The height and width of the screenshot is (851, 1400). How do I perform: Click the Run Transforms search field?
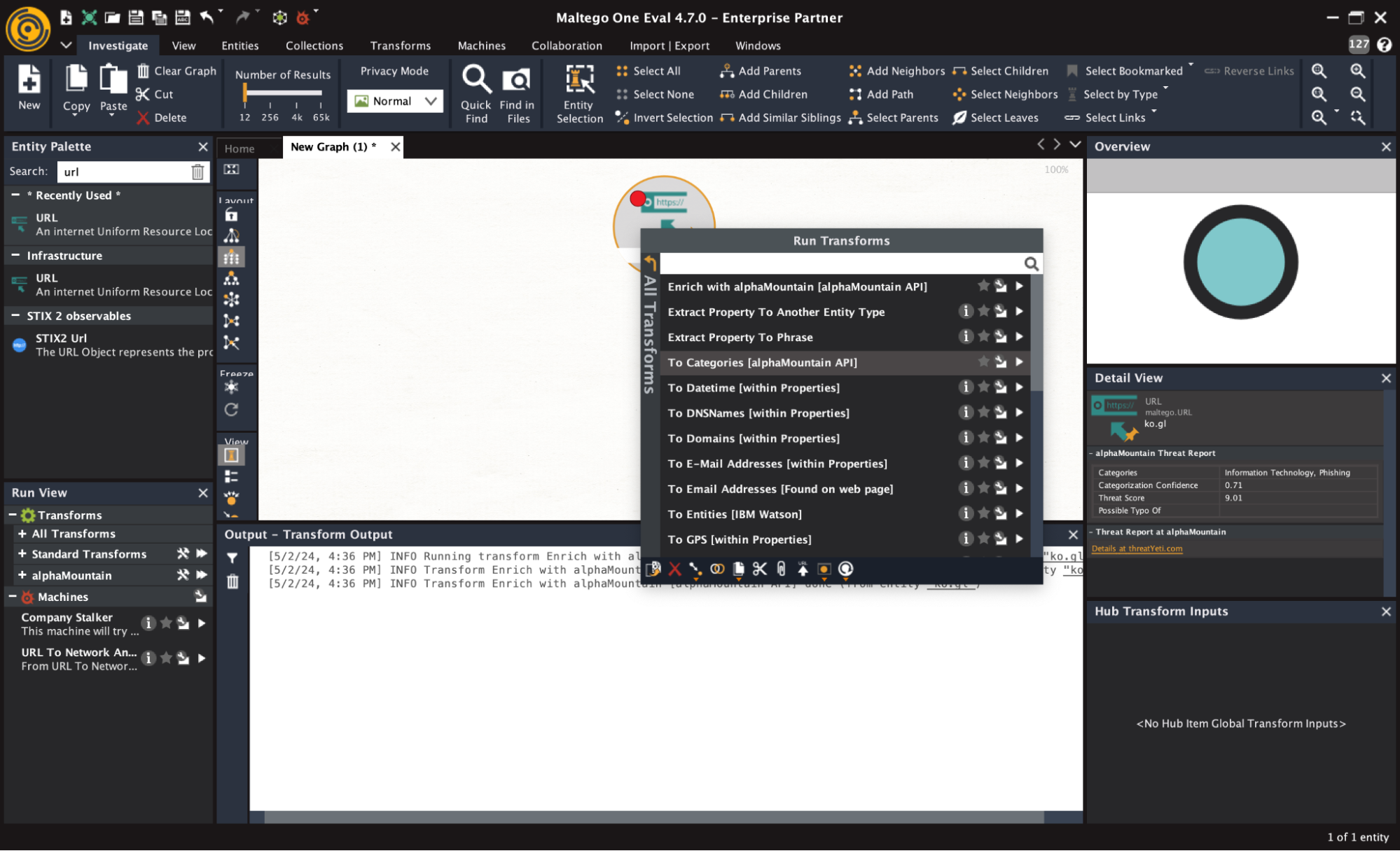(840, 263)
